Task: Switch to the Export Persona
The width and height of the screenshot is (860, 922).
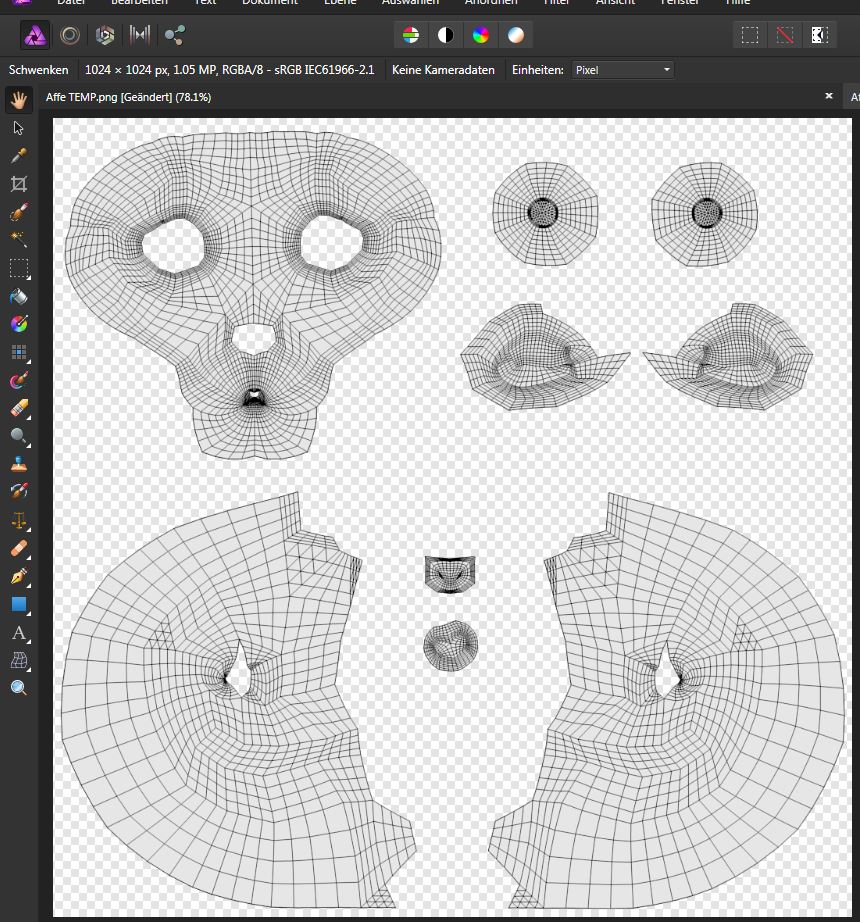Action: (x=175, y=36)
